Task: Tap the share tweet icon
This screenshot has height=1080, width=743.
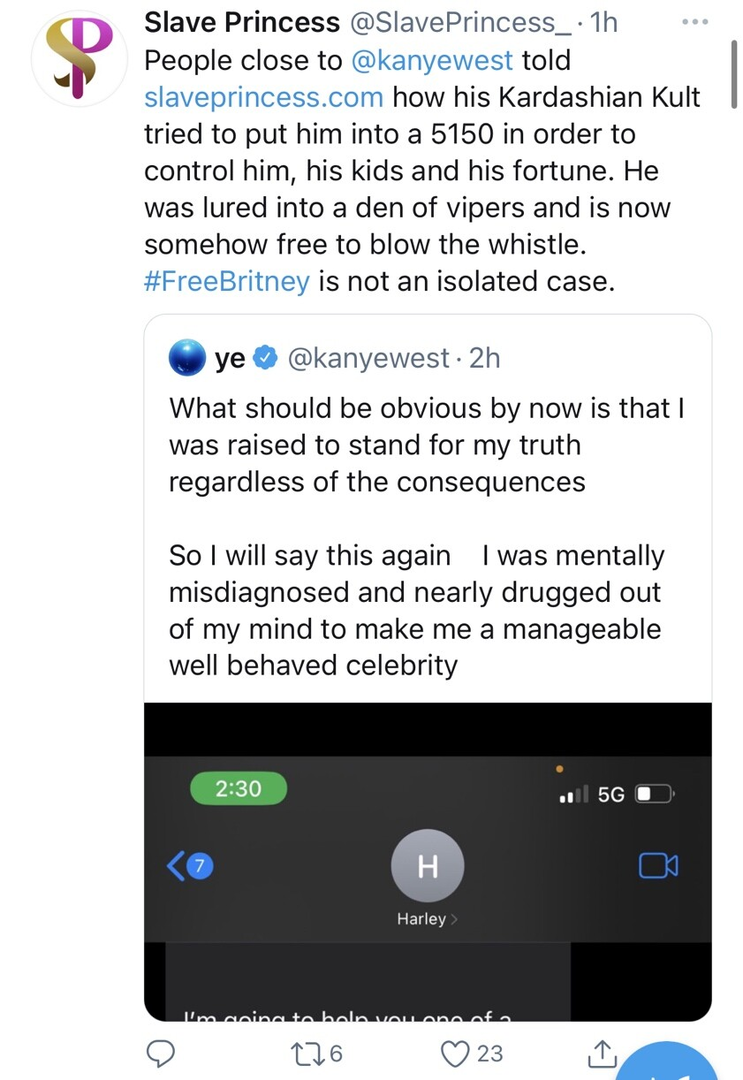Action: point(601,1052)
